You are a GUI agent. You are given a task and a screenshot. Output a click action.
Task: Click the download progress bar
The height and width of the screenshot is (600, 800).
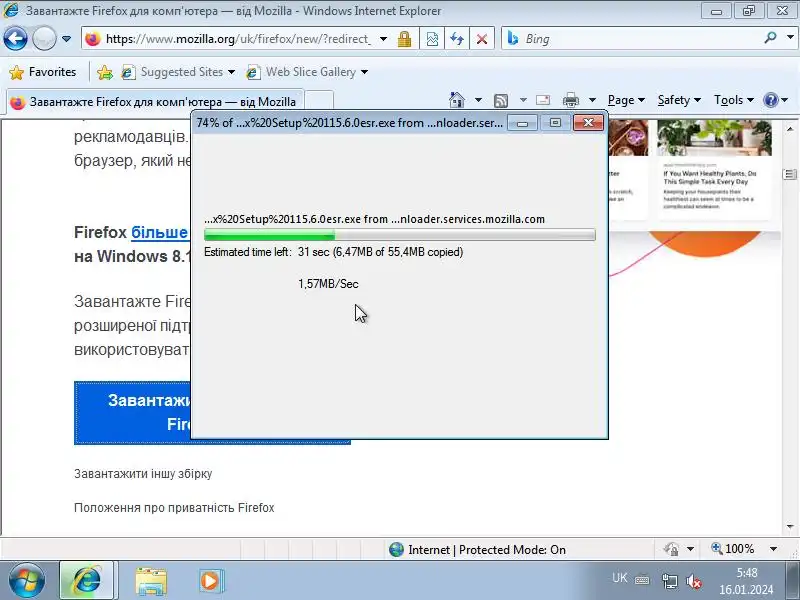tap(399, 235)
